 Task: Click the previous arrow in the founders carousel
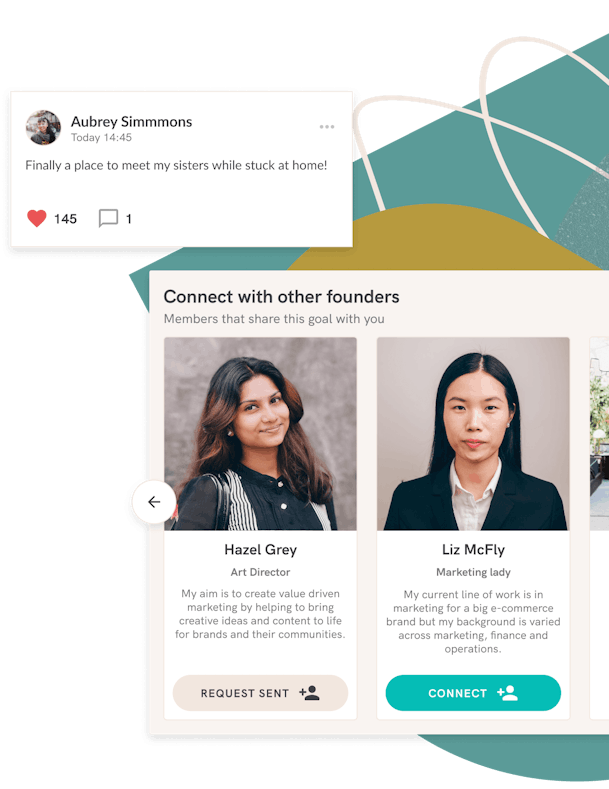click(x=154, y=502)
